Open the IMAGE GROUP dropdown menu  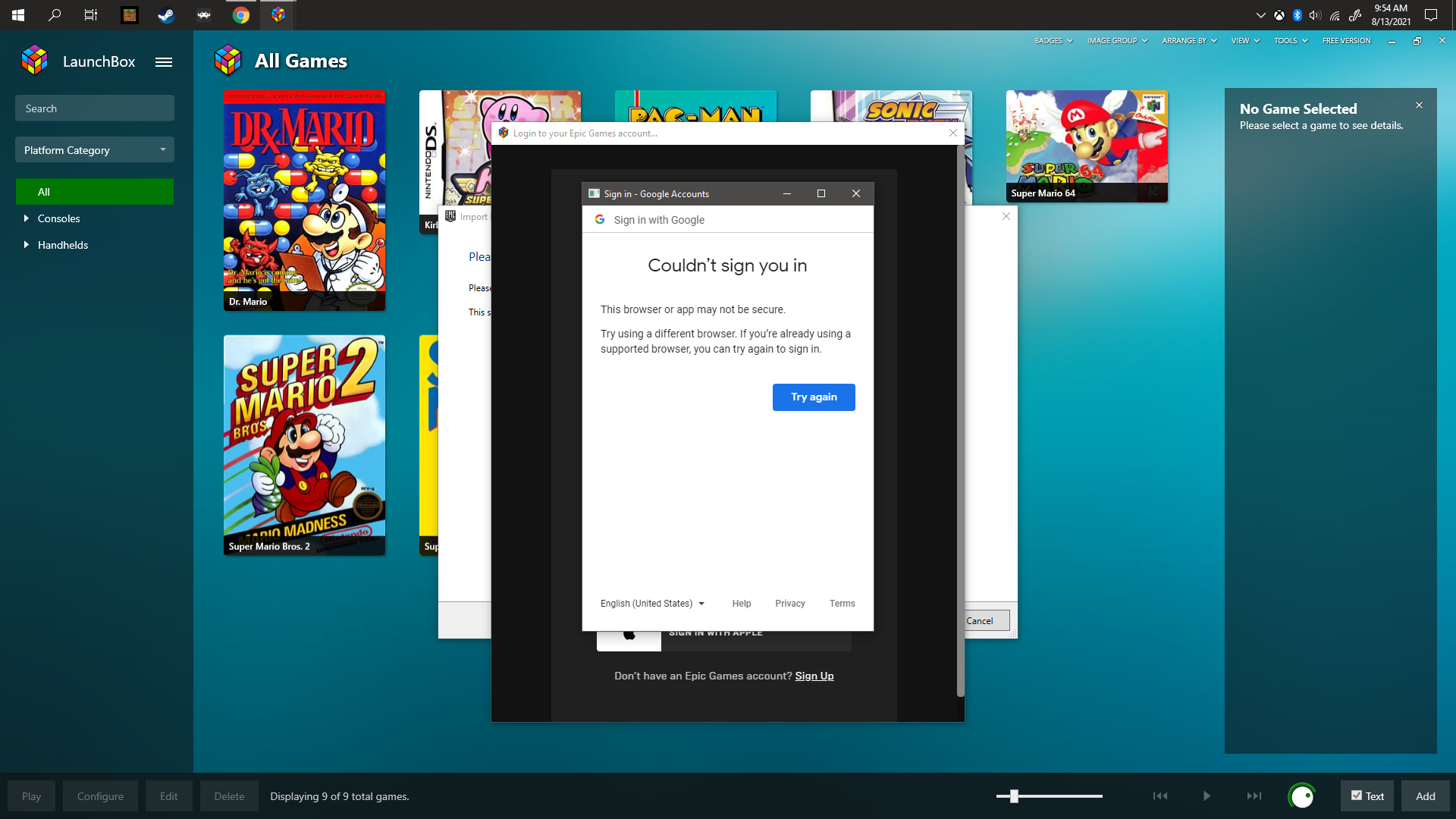[1118, 41]
